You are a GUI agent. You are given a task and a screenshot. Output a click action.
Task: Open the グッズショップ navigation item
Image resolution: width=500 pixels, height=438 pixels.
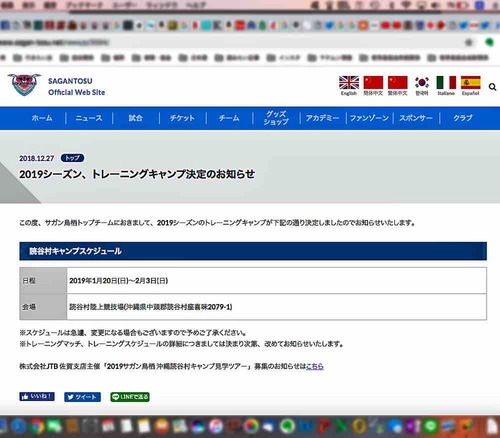pyautogui.click(x=276, y=118)
